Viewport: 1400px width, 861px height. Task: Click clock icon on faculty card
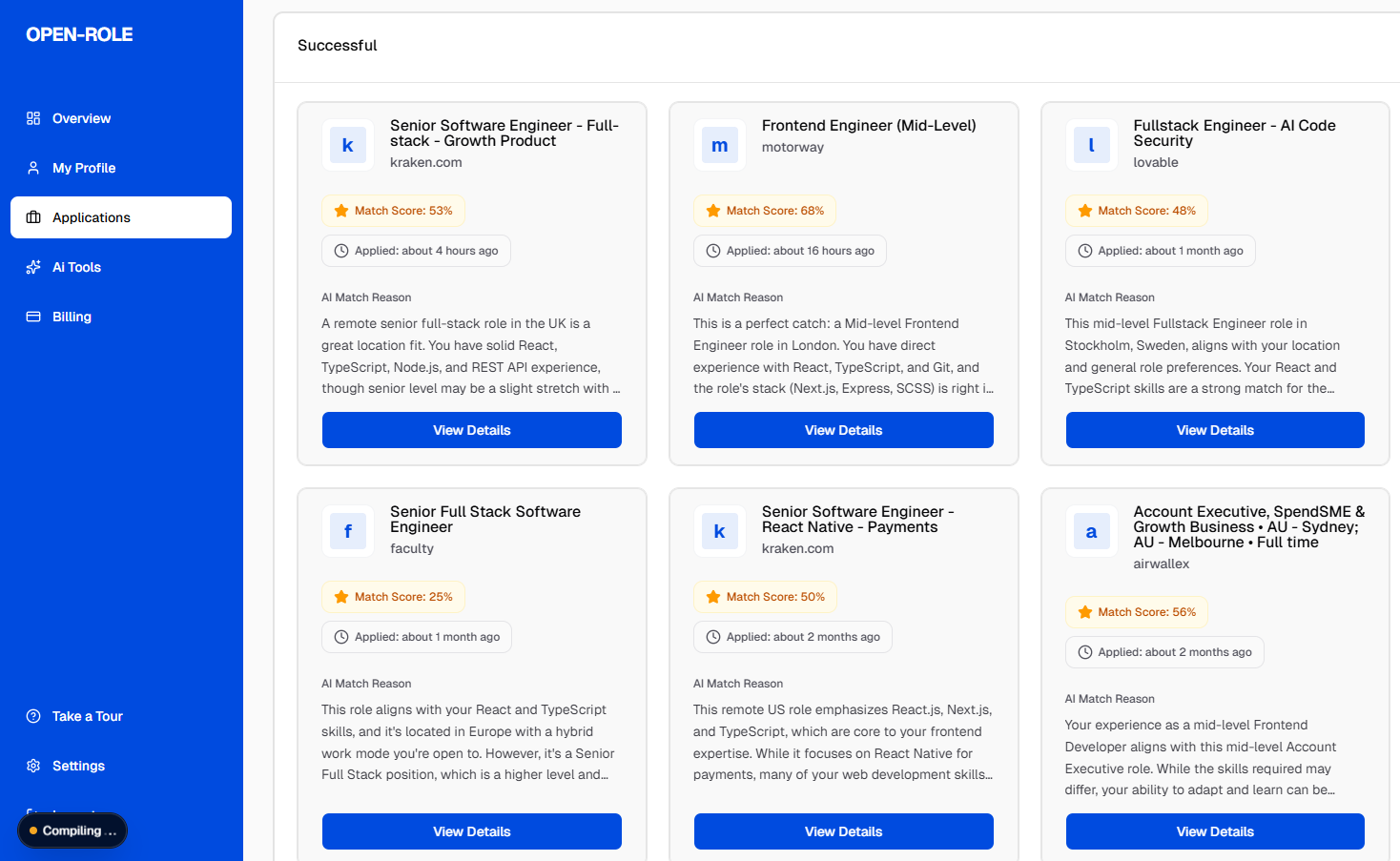(341, 637)
